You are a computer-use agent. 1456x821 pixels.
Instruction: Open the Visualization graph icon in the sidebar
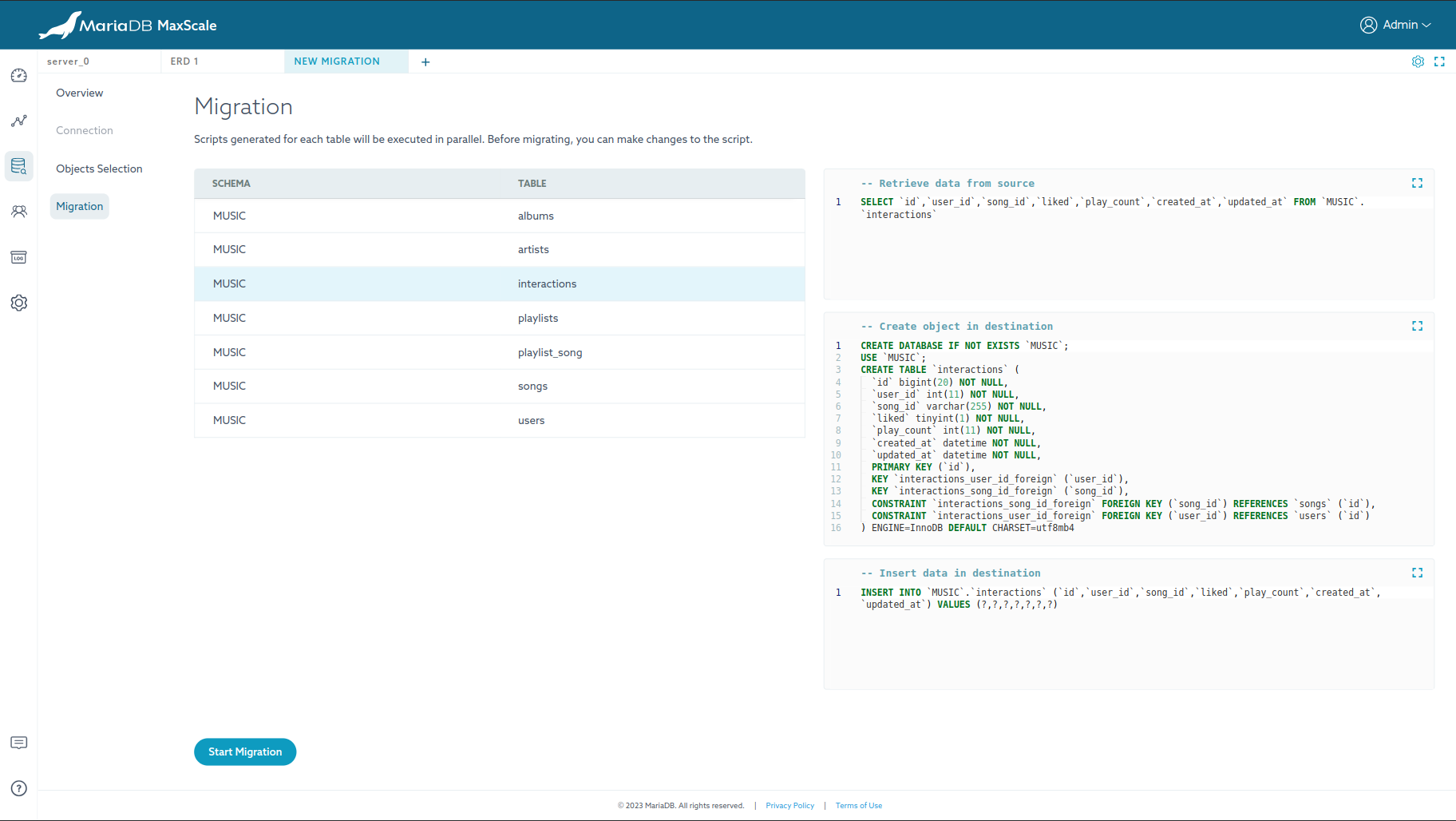(x=19, y=121)
